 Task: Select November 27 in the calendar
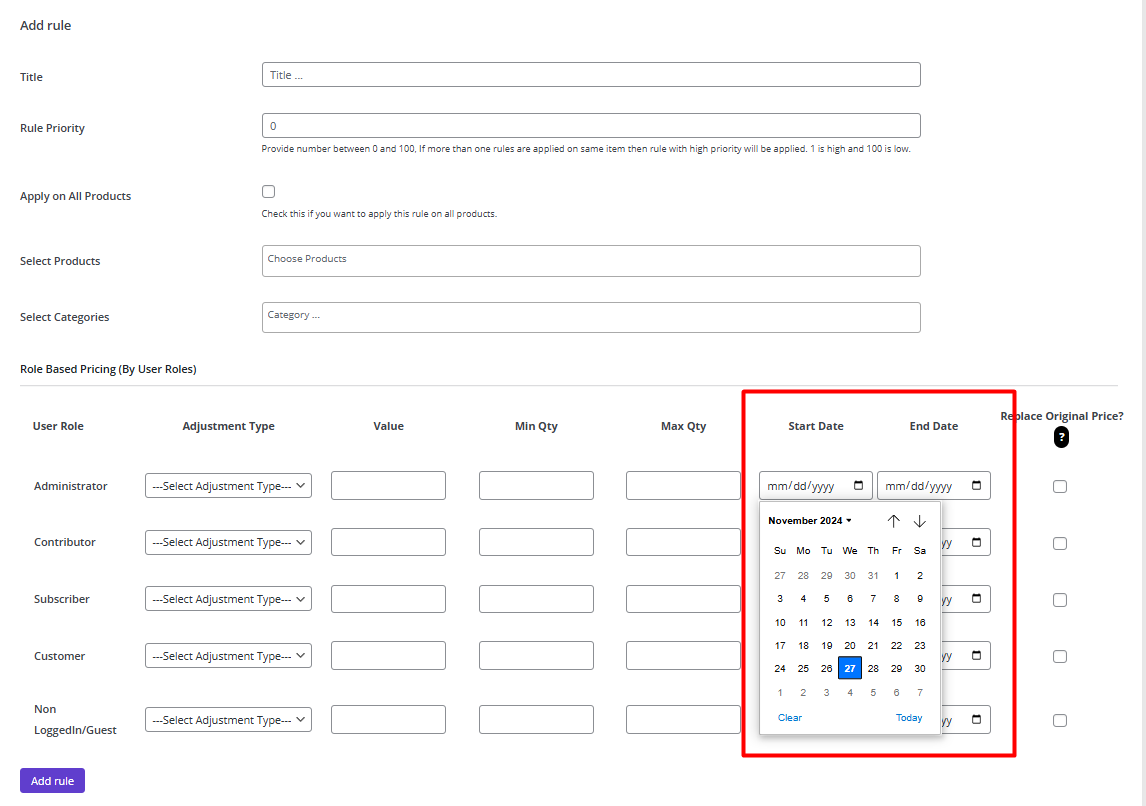[850, 668]
